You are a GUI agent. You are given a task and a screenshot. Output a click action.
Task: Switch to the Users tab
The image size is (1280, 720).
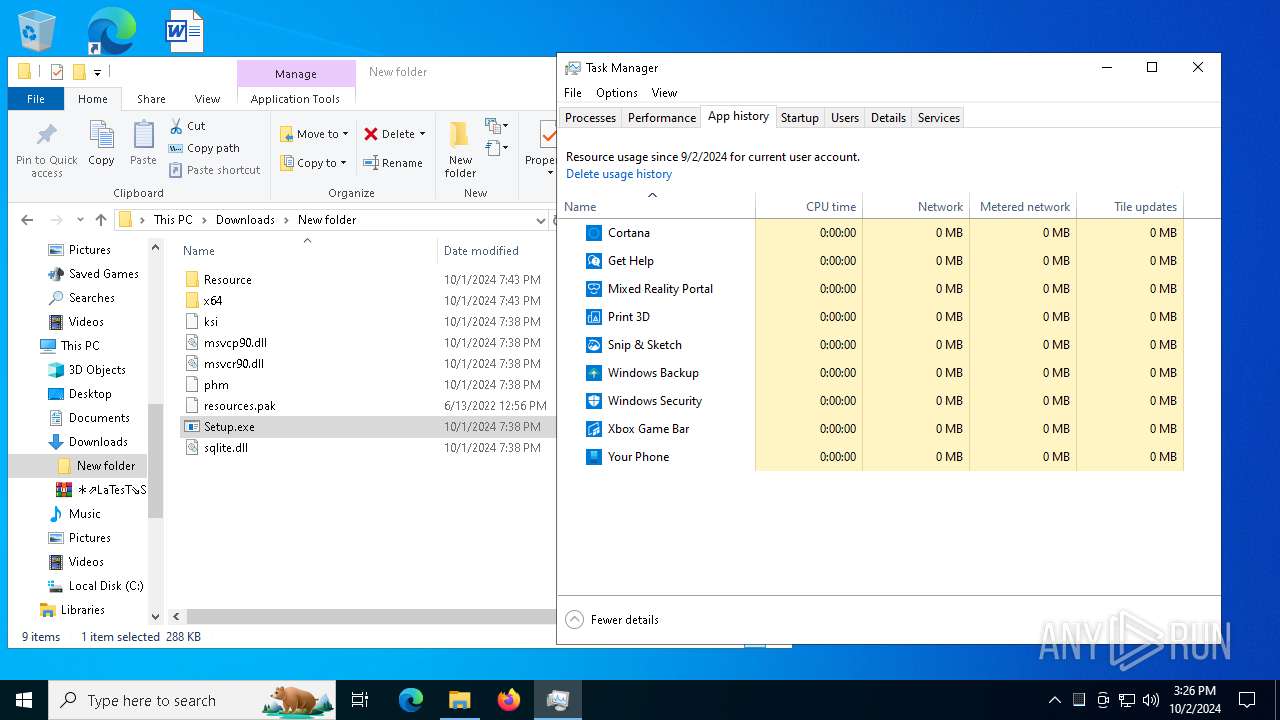pyautogui.click(x=844, y=118)
